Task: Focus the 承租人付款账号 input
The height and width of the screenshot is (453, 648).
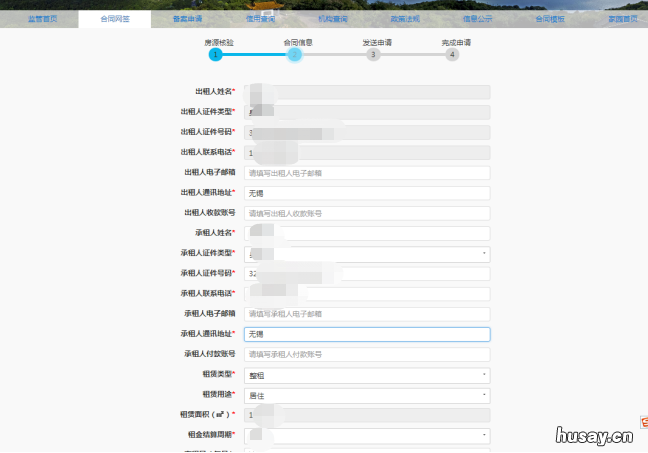Action: pos(367,355)
